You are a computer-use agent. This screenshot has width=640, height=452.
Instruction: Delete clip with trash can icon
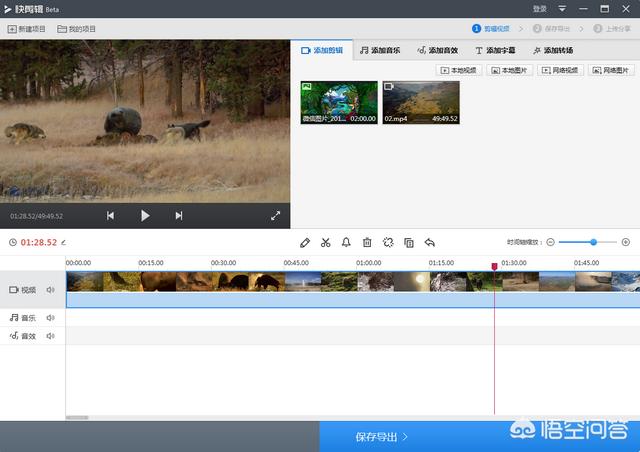[x=367, y=242]
